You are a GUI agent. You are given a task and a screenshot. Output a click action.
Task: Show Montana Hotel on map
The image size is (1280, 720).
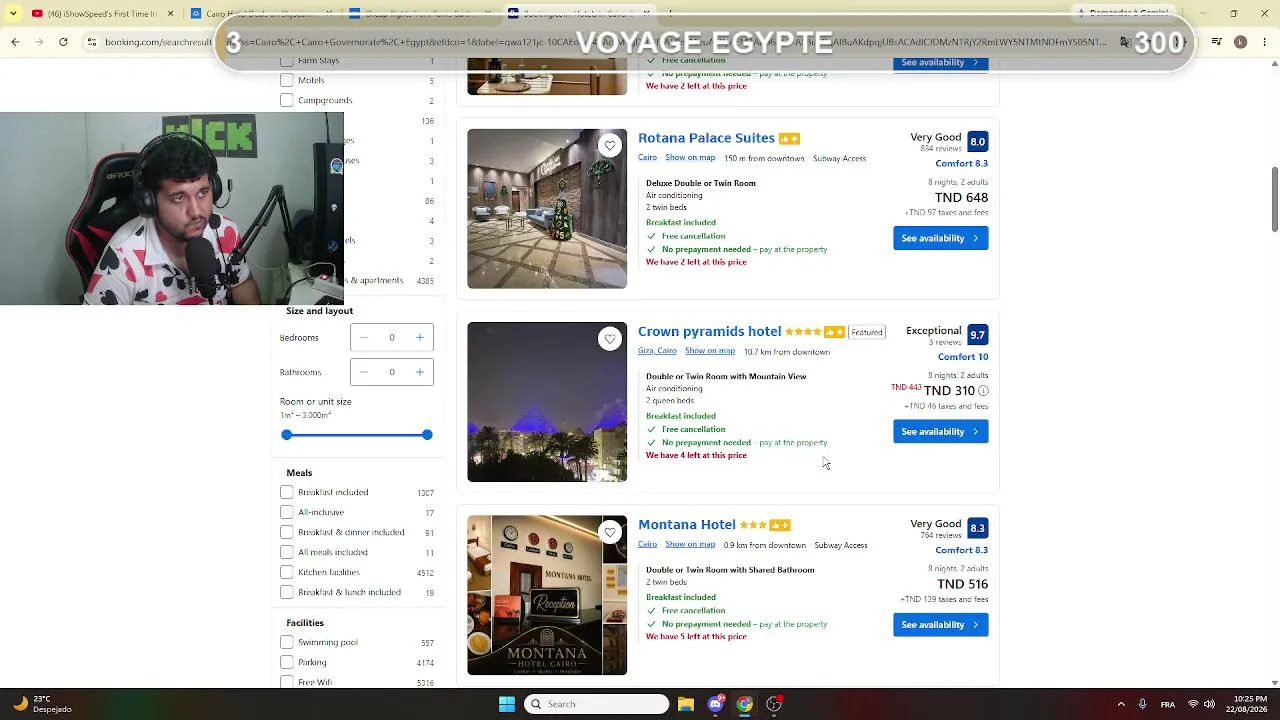point(690,545)
